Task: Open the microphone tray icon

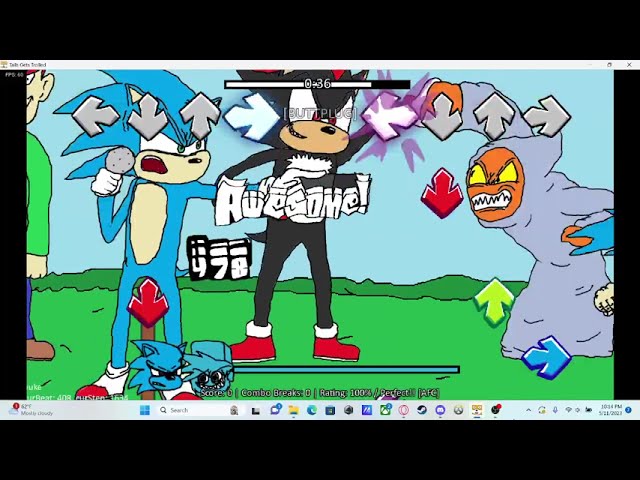Action: (x=556, y=410)
